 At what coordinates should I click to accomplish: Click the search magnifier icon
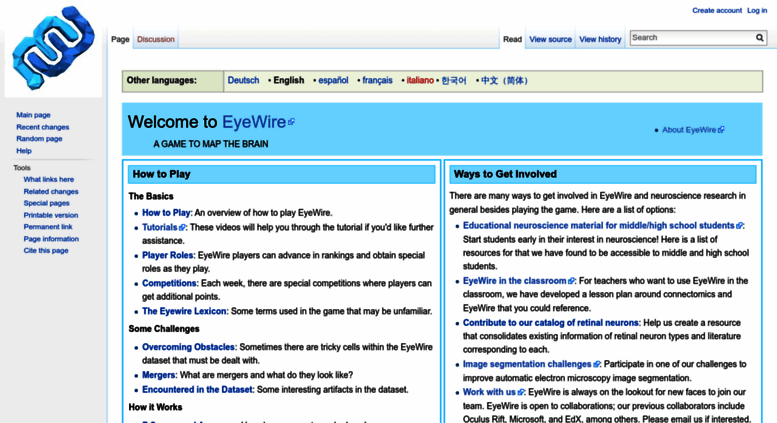[x=759, y=38]
